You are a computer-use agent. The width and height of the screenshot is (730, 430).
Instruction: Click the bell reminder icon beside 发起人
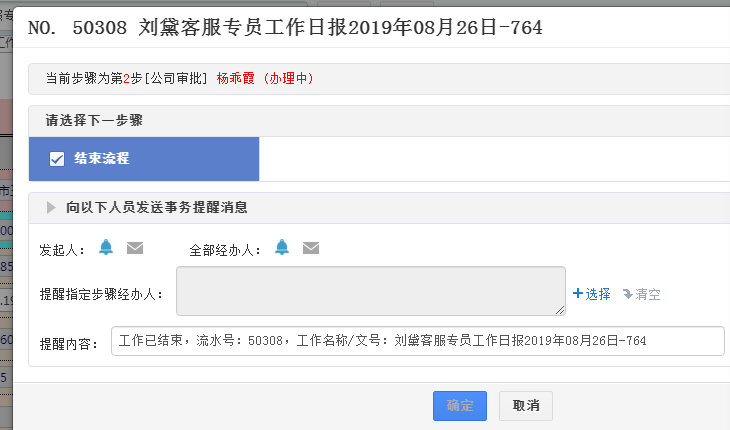click(x=106, y=248)
